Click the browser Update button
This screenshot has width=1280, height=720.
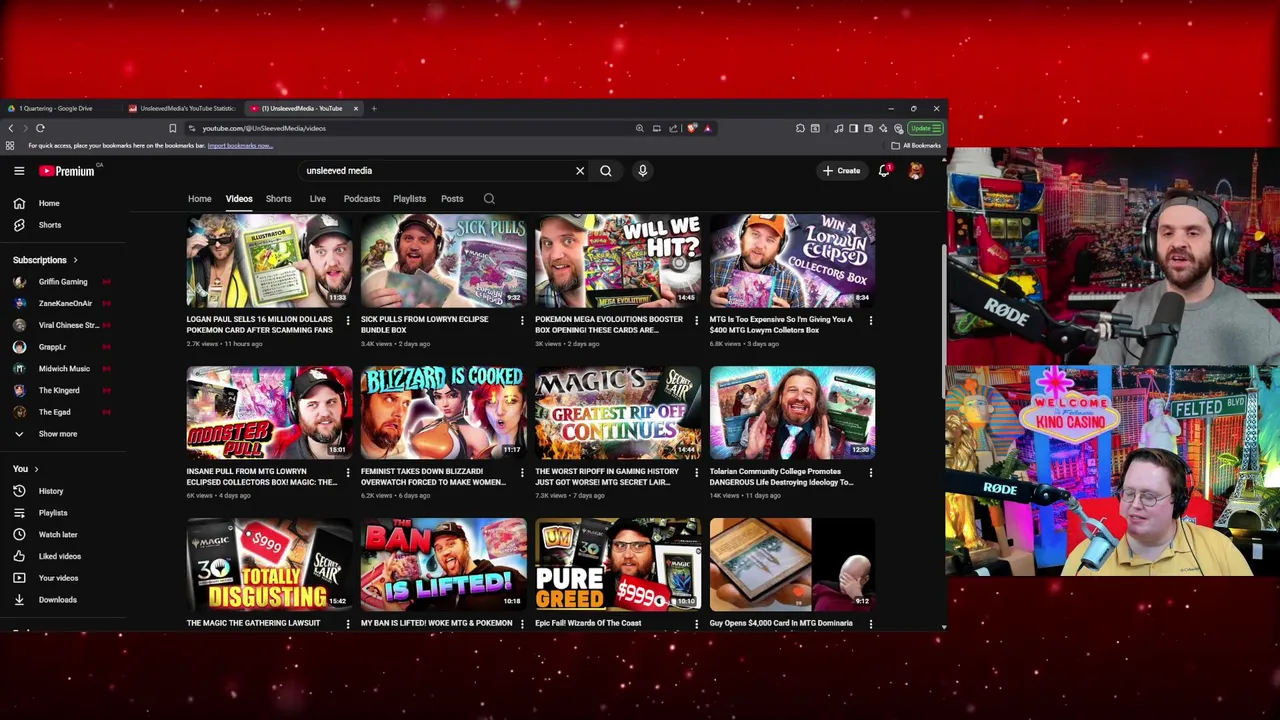tap(926, 128)
